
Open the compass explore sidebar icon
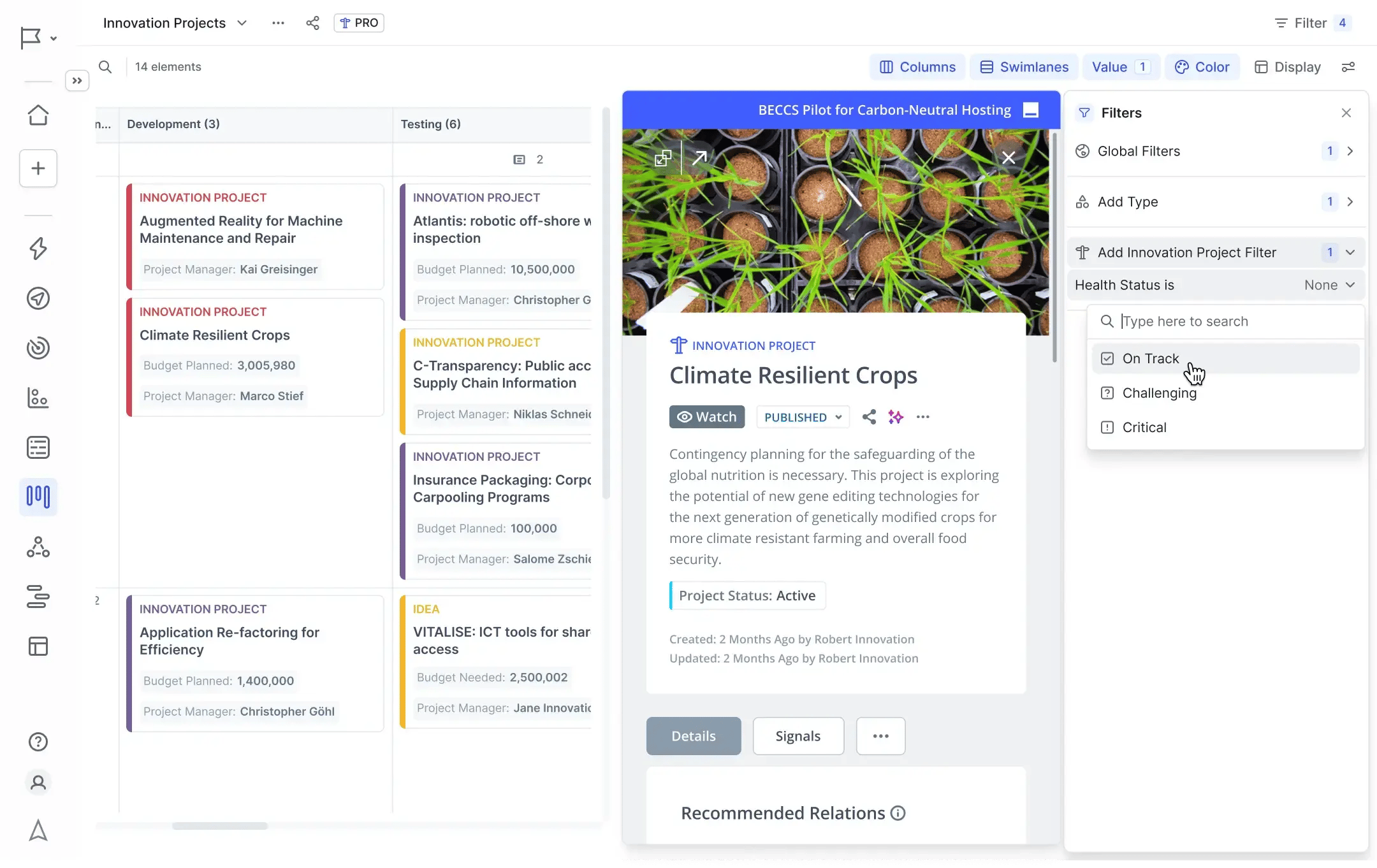(38, 298)
